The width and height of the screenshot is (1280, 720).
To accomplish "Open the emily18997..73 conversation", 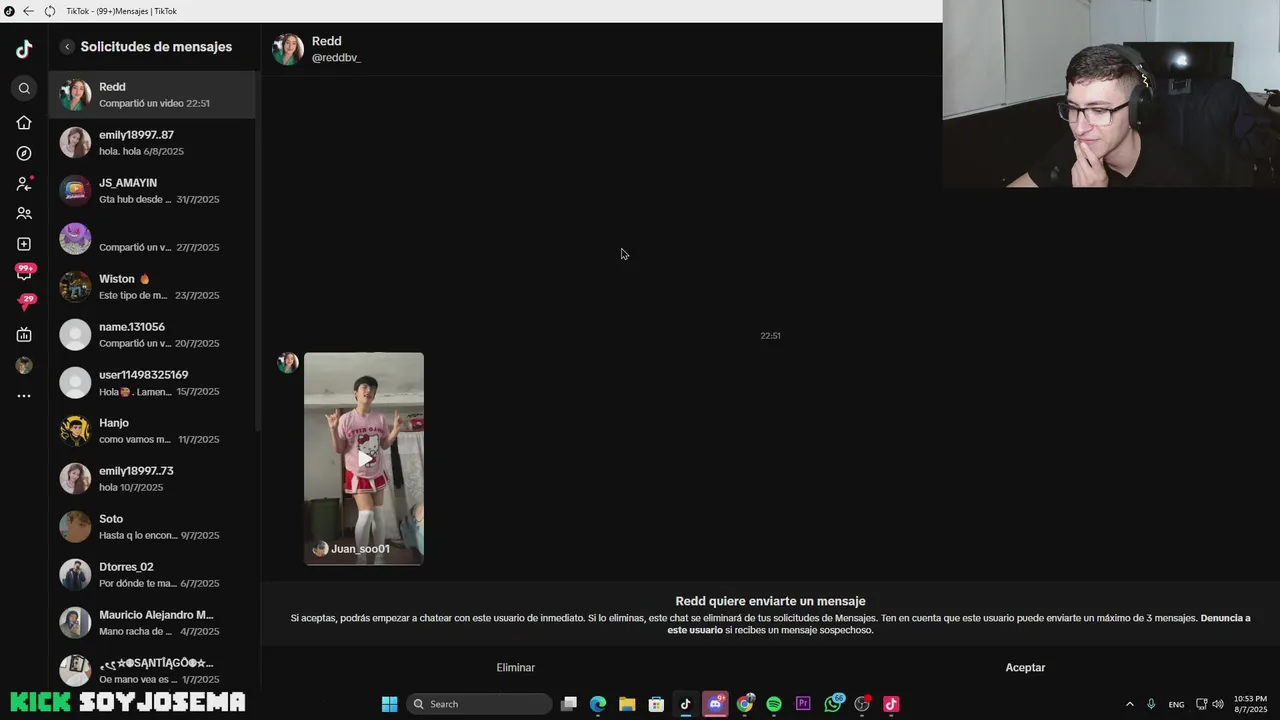I will [x=153, y=479].
